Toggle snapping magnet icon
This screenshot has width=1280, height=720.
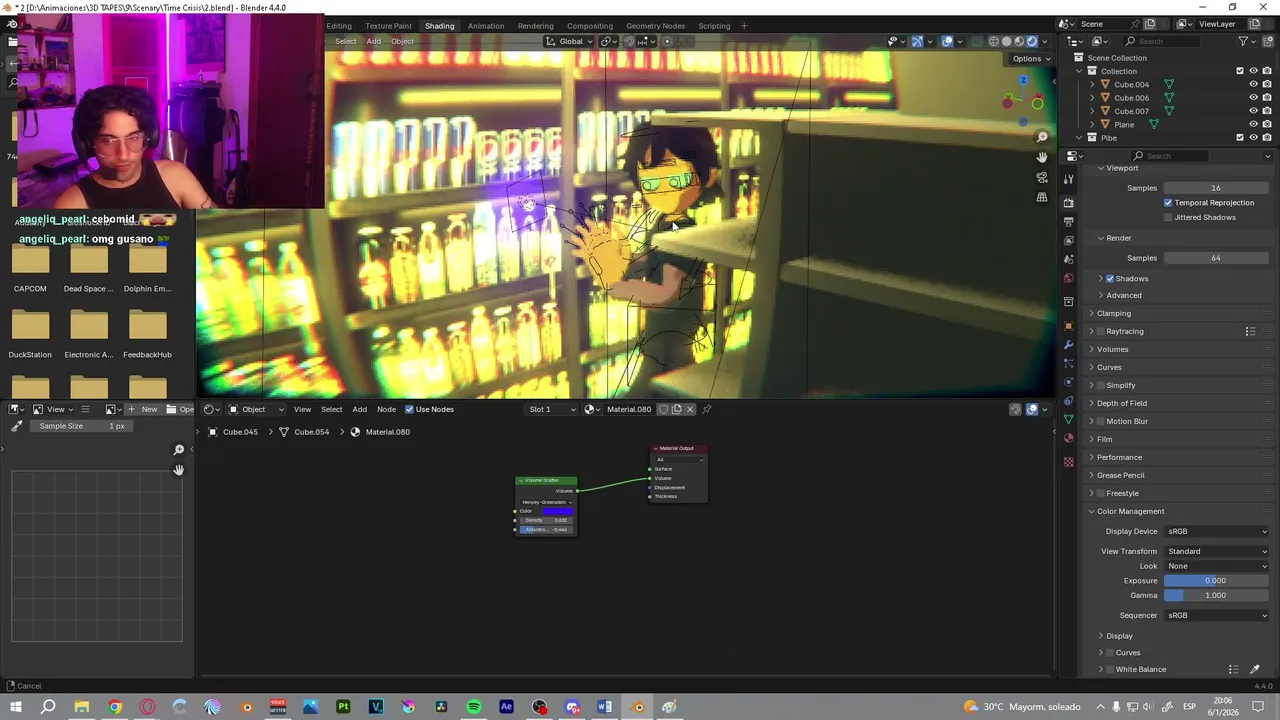629,41
